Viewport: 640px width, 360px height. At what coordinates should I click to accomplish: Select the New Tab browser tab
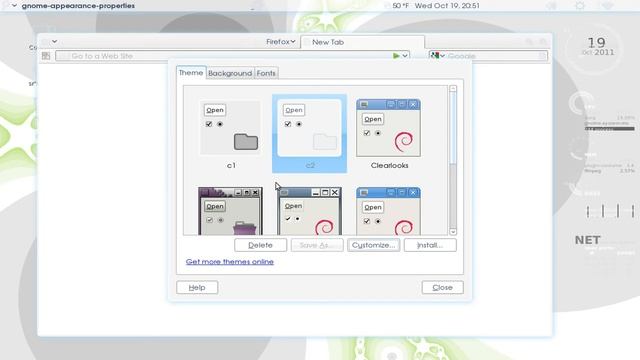point(362,42)
